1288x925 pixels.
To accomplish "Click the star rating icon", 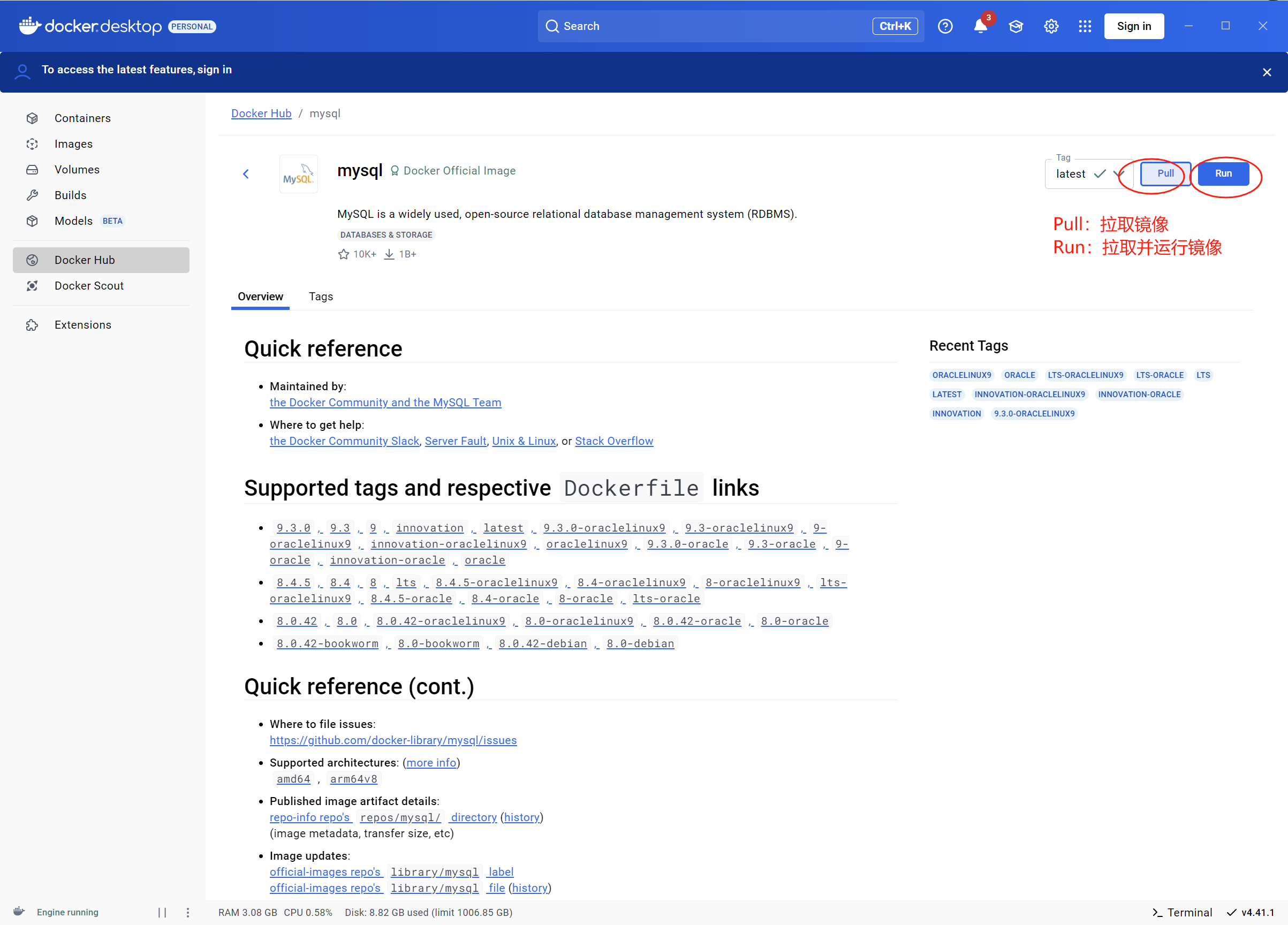I will coord(344,254).
